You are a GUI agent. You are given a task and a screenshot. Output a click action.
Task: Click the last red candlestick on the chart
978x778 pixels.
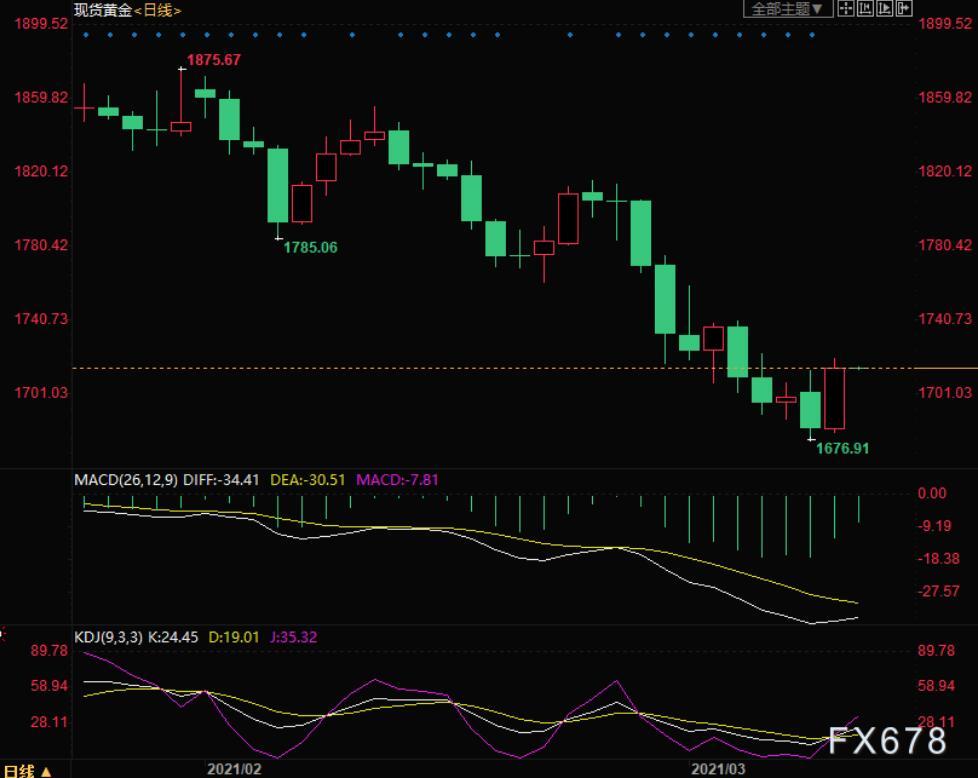[x=834, y=398]
